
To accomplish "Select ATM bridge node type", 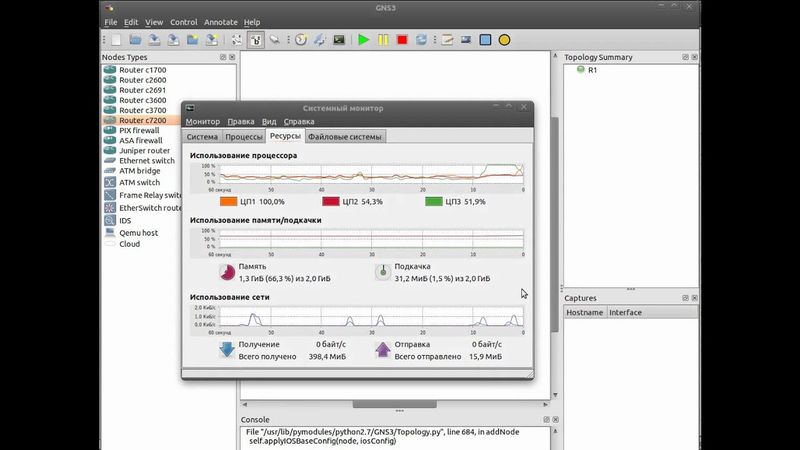I will click(x=140, y=171).
